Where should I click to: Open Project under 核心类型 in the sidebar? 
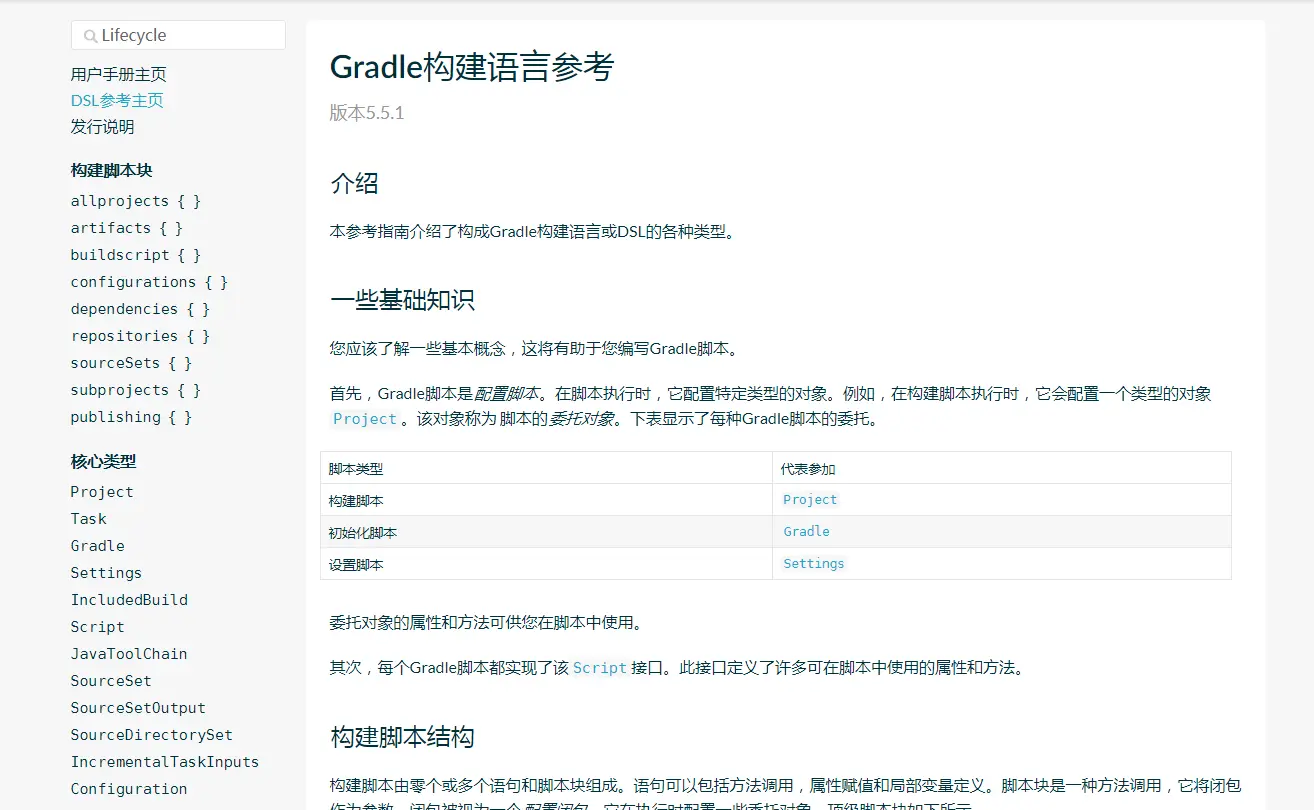tap(102, 492)
